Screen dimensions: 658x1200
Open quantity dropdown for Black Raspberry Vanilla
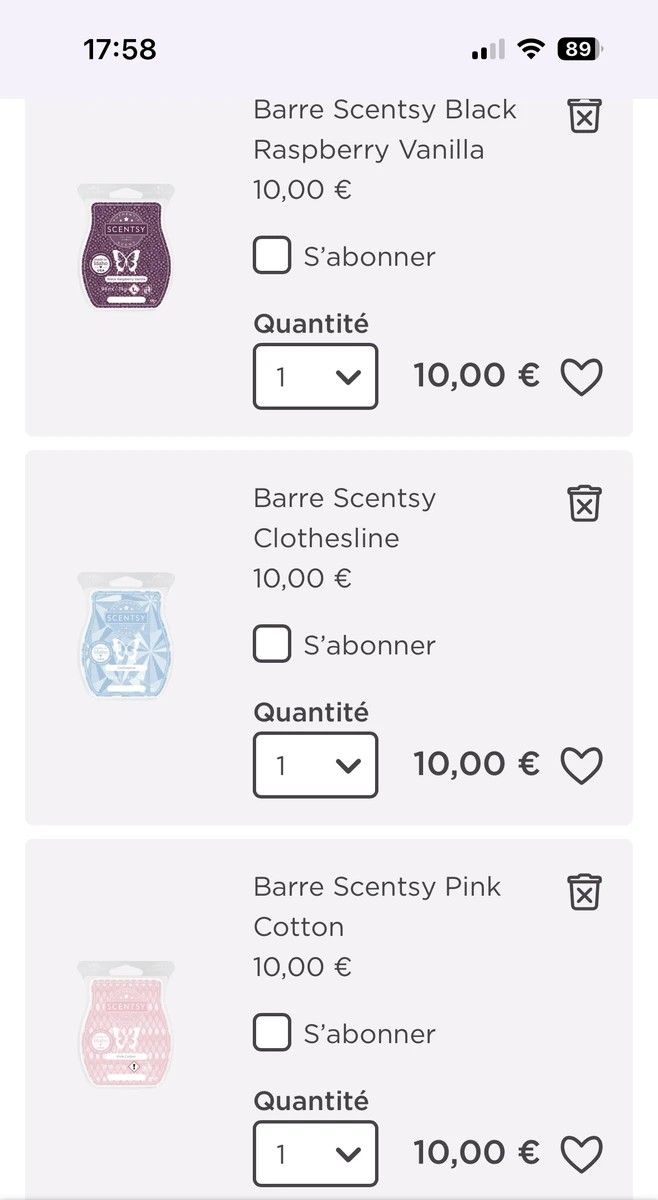click(315, 377)
